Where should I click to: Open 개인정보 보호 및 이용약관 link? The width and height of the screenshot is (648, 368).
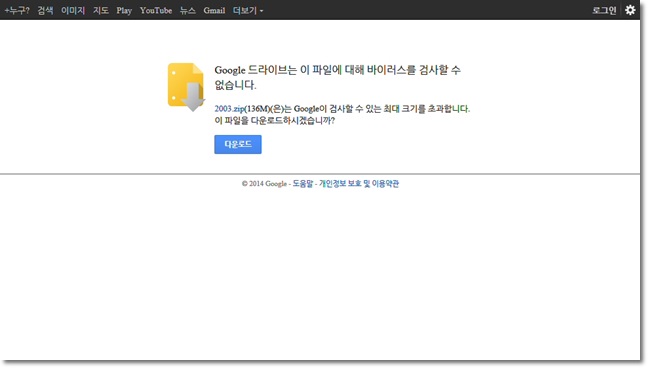[359, 184]
